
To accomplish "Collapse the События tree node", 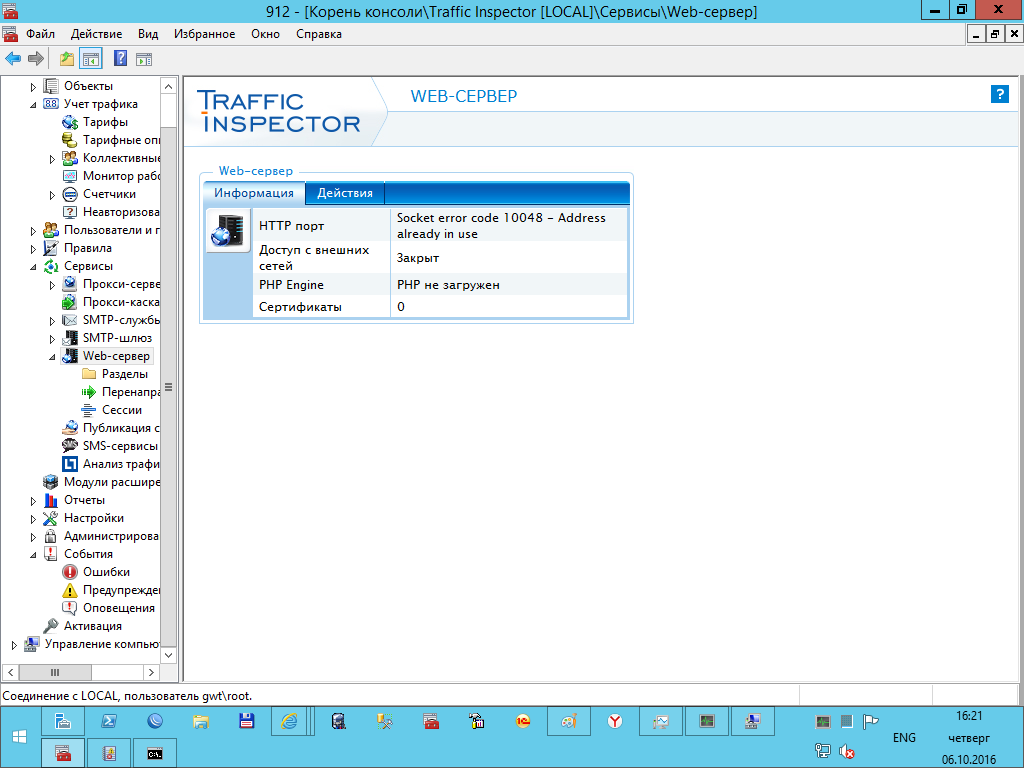I will 33,554.
